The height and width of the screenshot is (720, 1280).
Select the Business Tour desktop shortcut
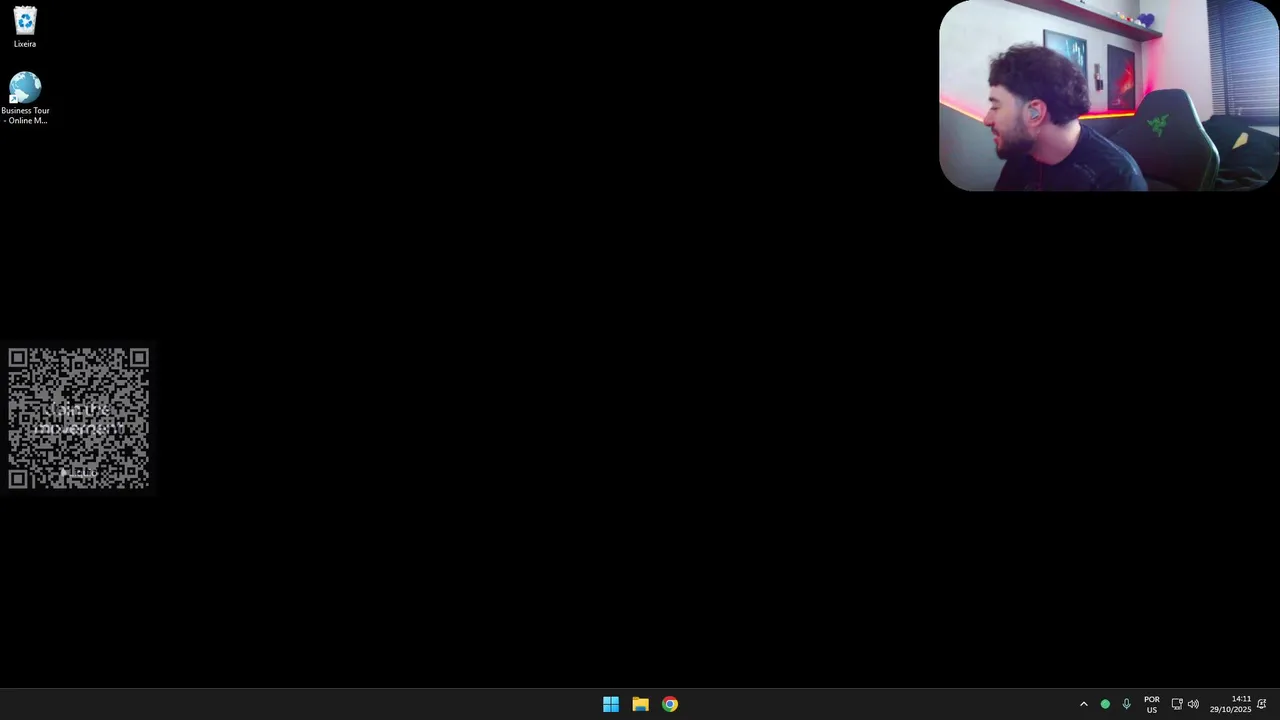click(x=25, y=98)
